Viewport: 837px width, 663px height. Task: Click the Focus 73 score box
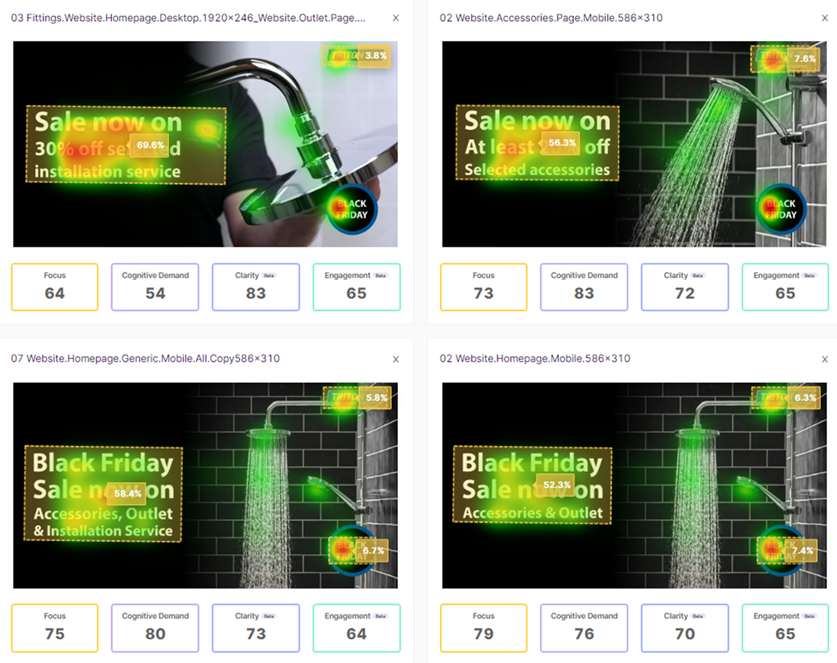[x=484, y=287]
